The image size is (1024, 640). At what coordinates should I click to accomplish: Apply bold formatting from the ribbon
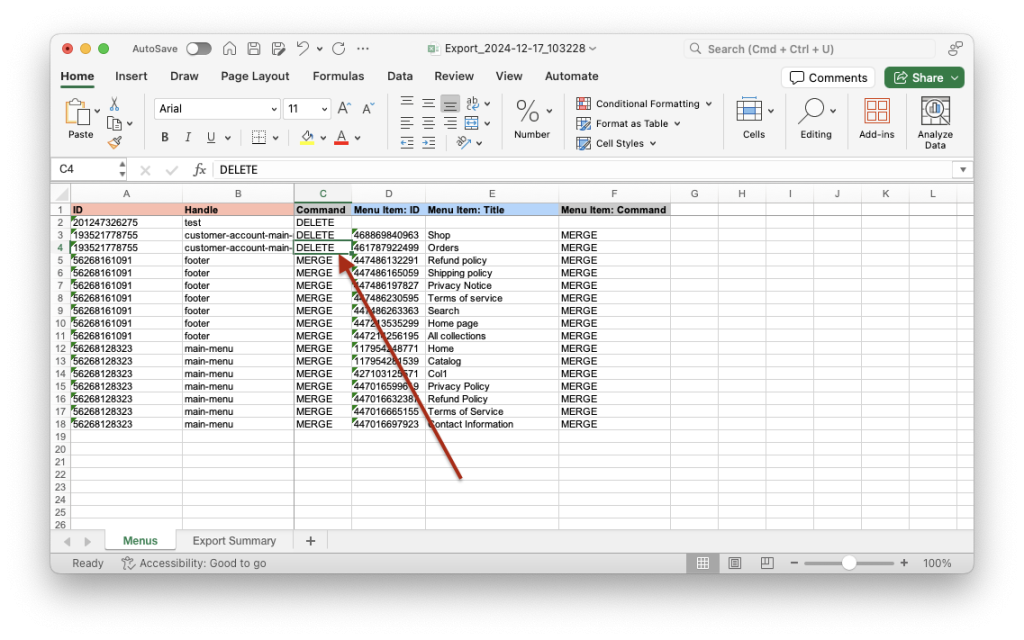point(165,137)
